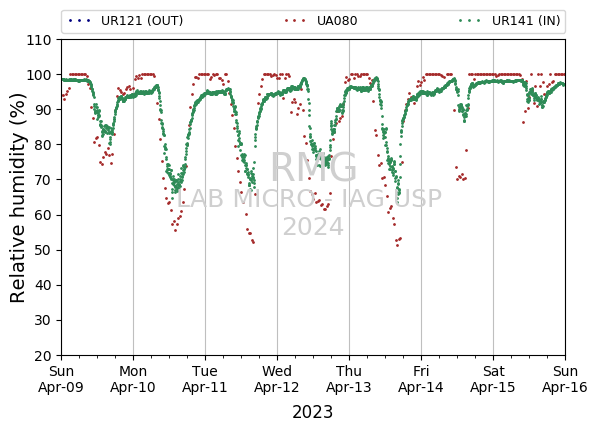This screenshot has width=598, height=432.
Task: Click the 2024 watermark text in plot
Action: pyautogui.click(x=313, y=227)
